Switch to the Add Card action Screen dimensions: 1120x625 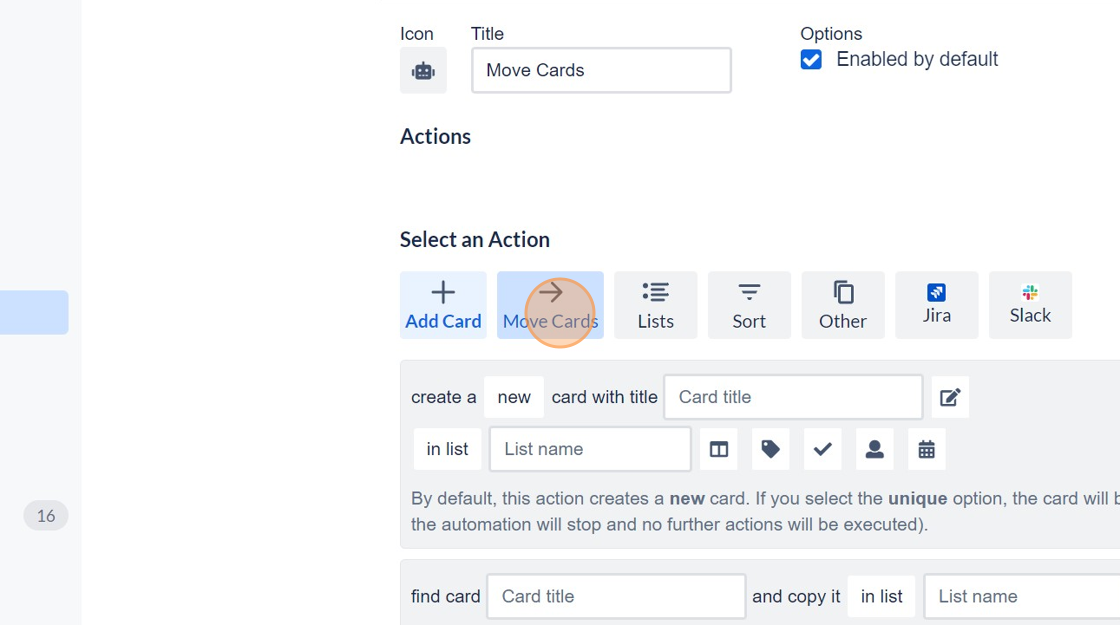[x=443, y=304]
